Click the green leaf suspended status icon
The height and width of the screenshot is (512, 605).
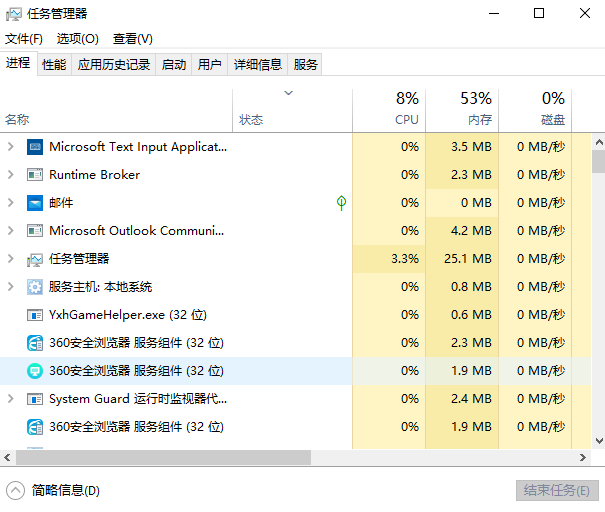(x=341, y=203)
